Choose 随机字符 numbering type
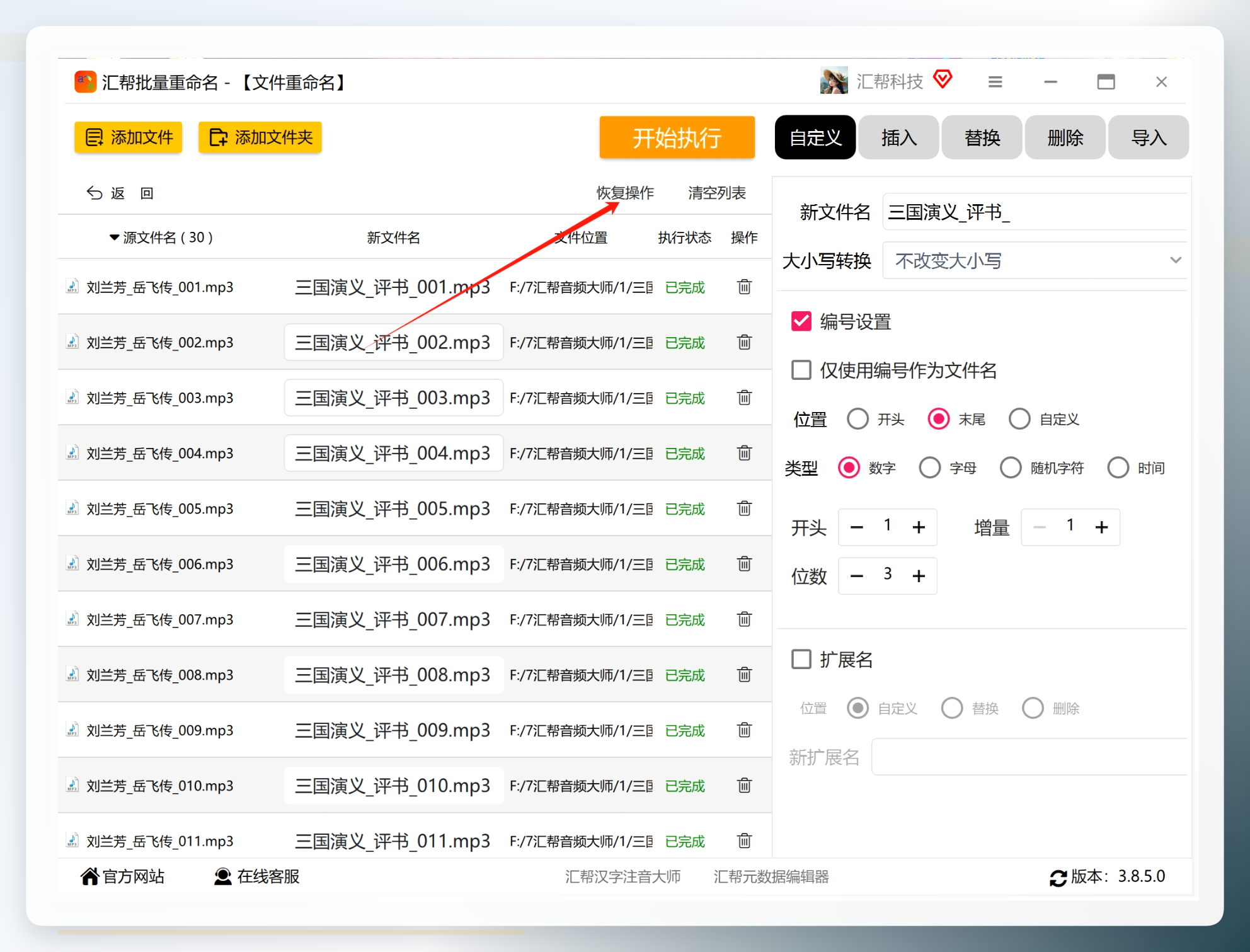1250x952 pixels. pos(1011,468)
